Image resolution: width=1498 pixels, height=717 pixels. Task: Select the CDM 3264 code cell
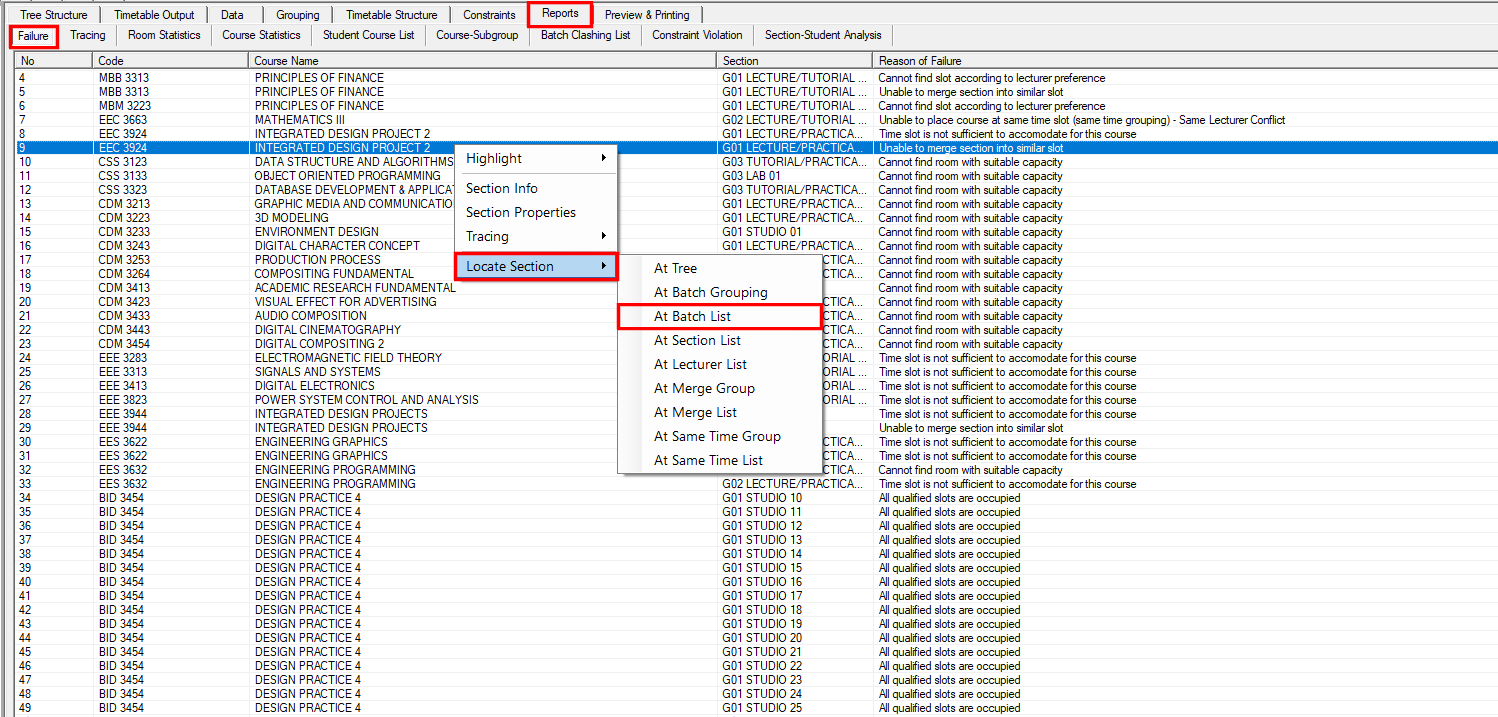[x=123, y=274]
